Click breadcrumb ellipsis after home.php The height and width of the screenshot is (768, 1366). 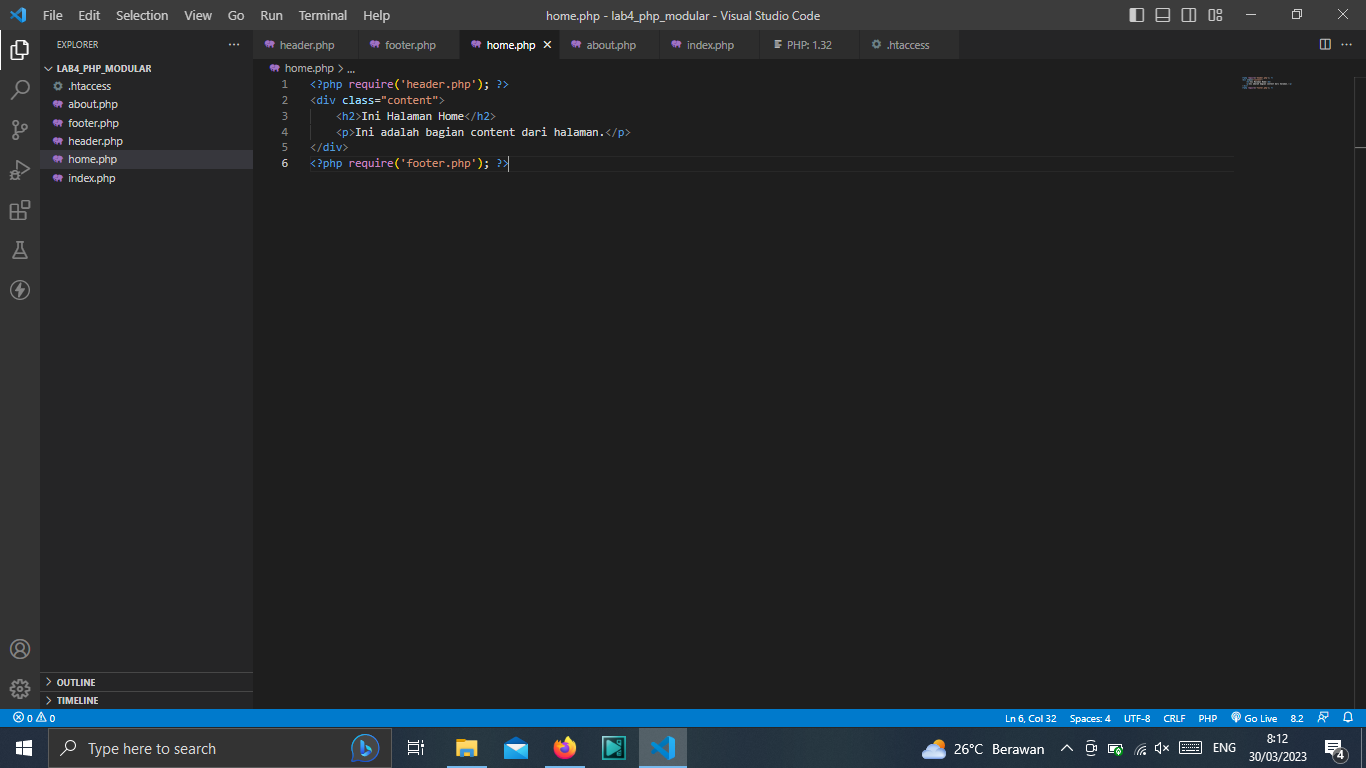tap(351, 68)
